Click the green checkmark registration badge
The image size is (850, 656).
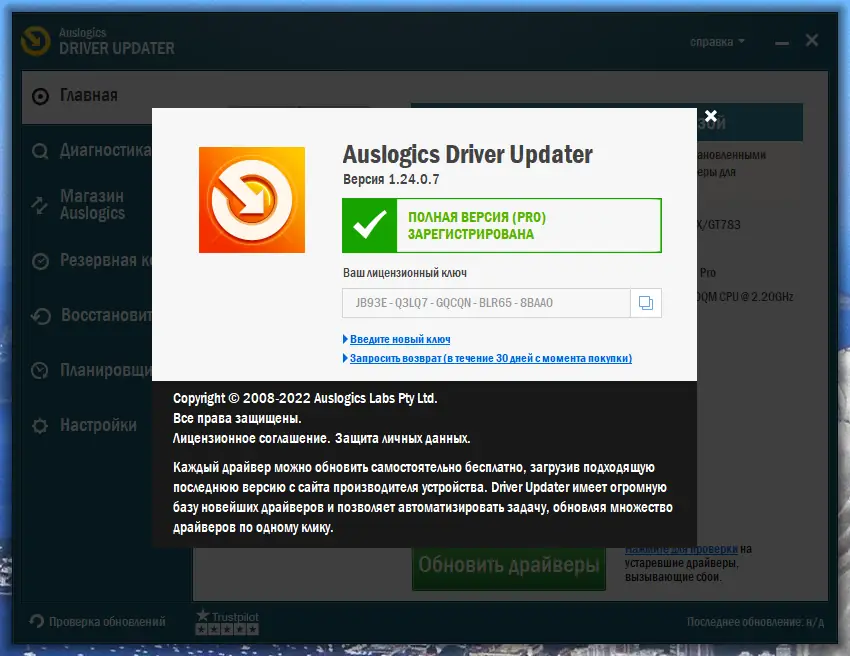370,225
